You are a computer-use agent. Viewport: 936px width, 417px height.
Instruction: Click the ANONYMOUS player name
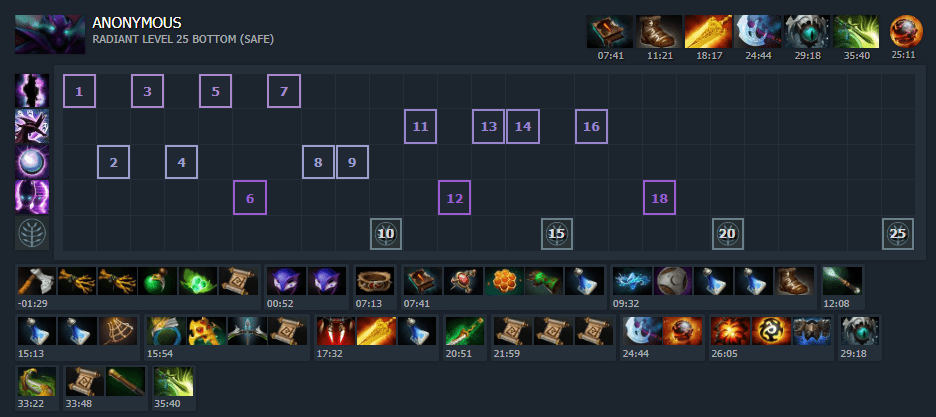pos(137,23)
